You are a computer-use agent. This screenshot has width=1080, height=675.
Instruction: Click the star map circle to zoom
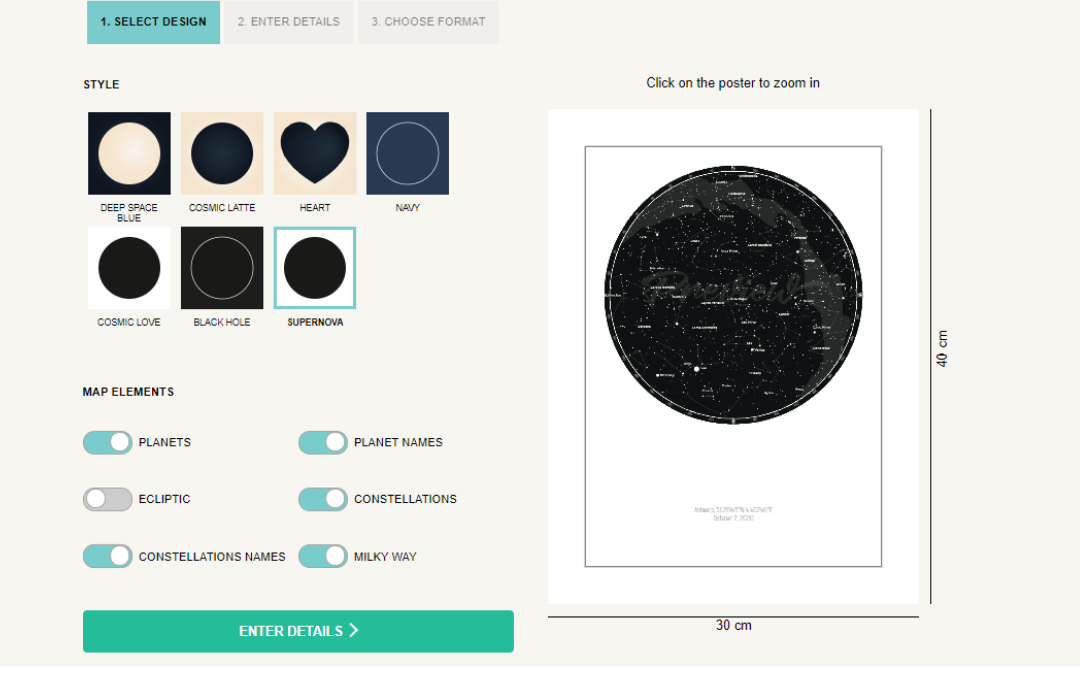[734, 295]
